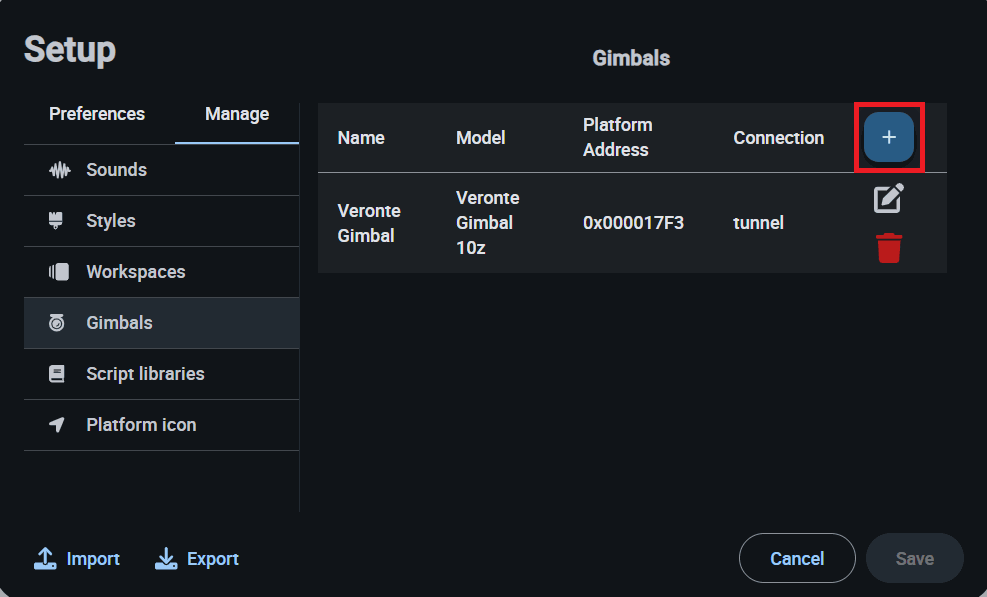Click the waveform icon next to Sounds
Screen dimensions: 987x597
click(x=60, y=170)
